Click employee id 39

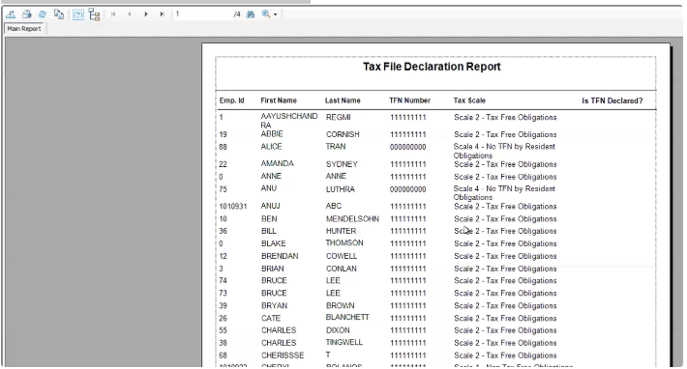(x=223, y=305)
